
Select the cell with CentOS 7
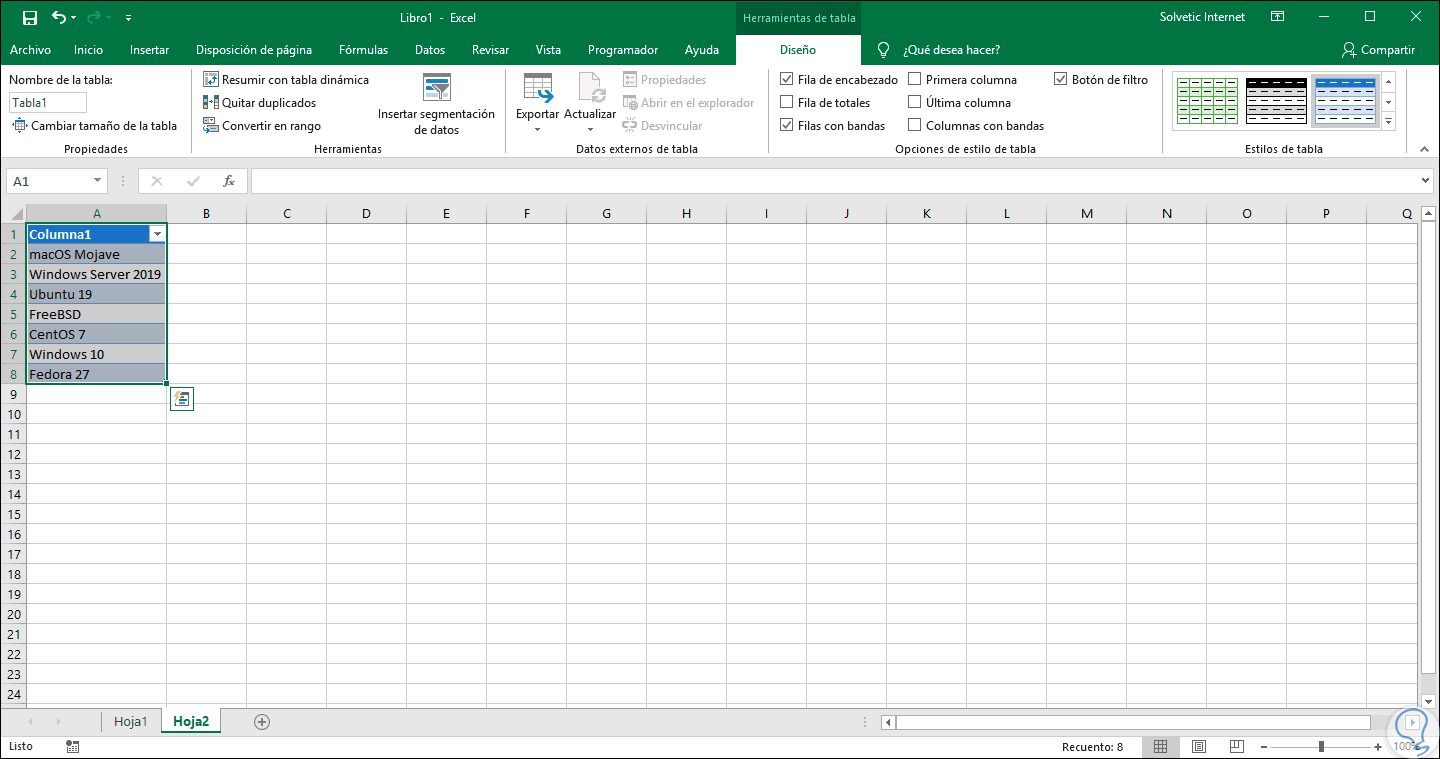coord(96,334)
